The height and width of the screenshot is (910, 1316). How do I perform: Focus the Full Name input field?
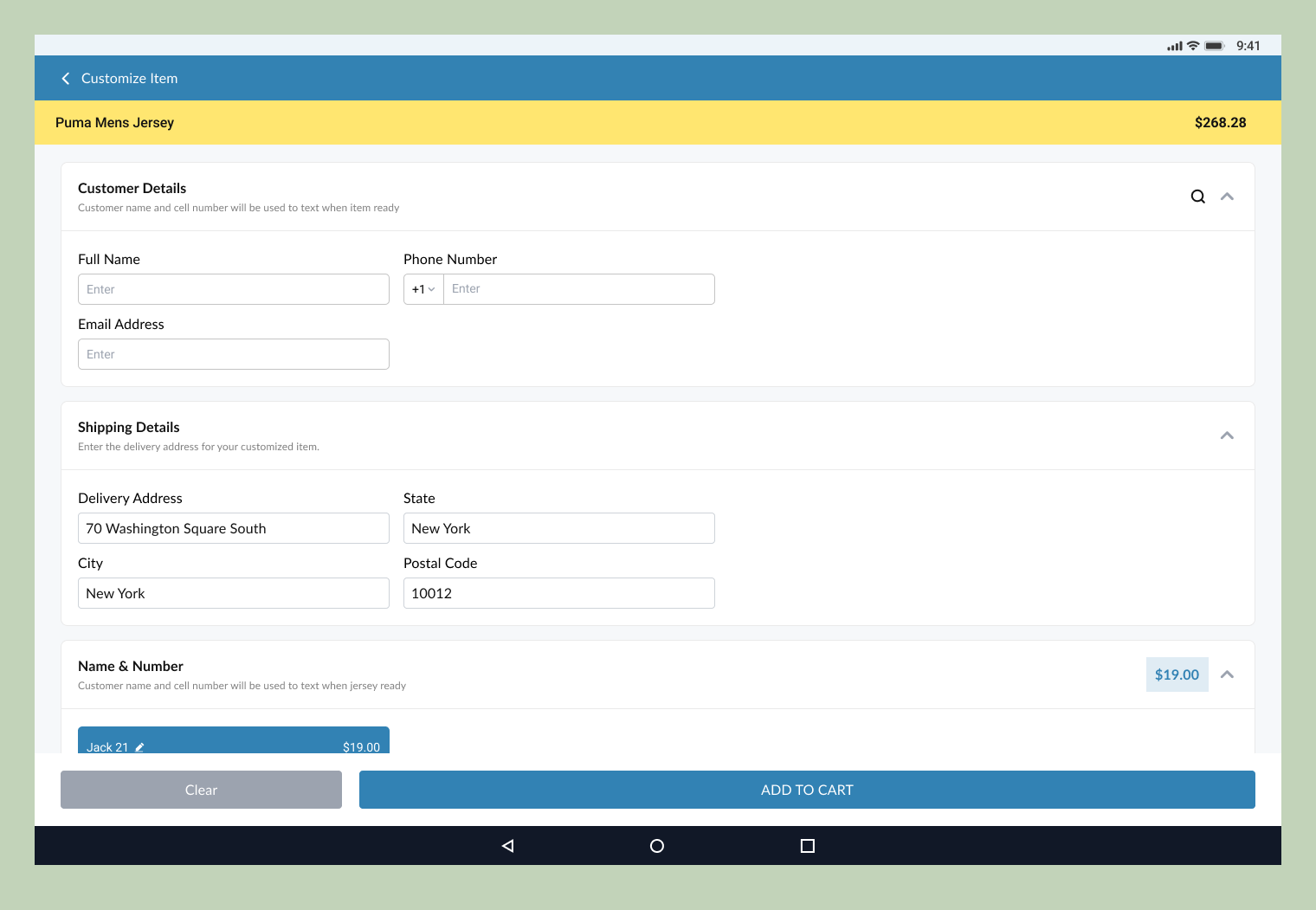pos(234,289)
